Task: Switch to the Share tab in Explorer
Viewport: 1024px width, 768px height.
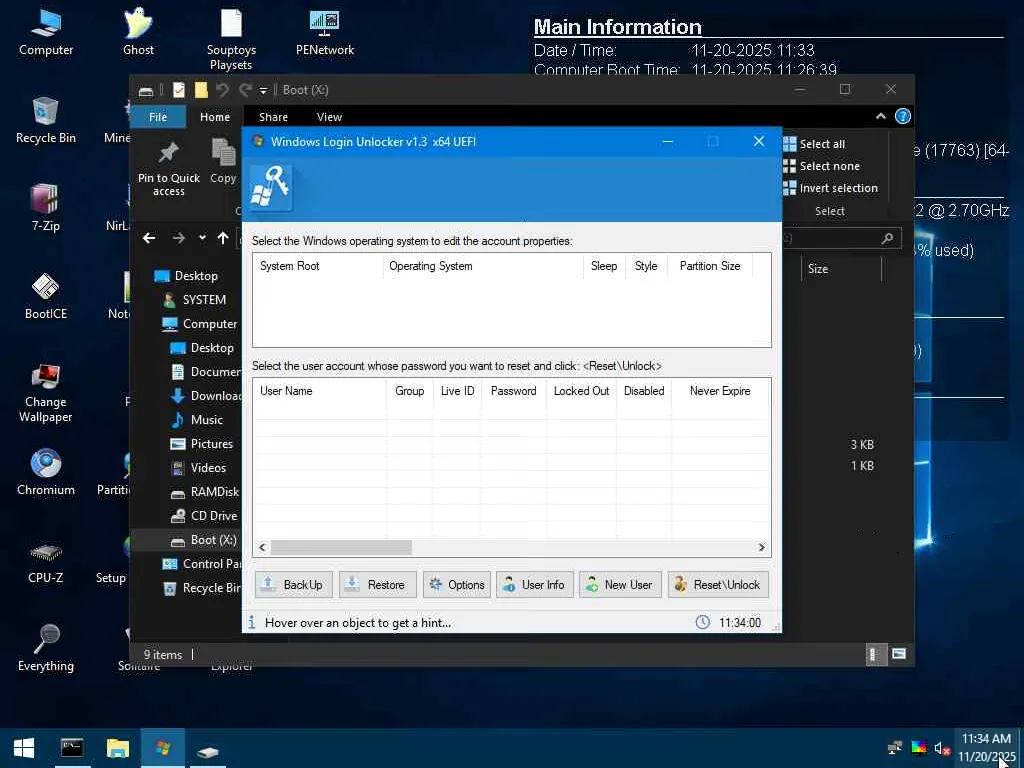Action: coord(273,117)
